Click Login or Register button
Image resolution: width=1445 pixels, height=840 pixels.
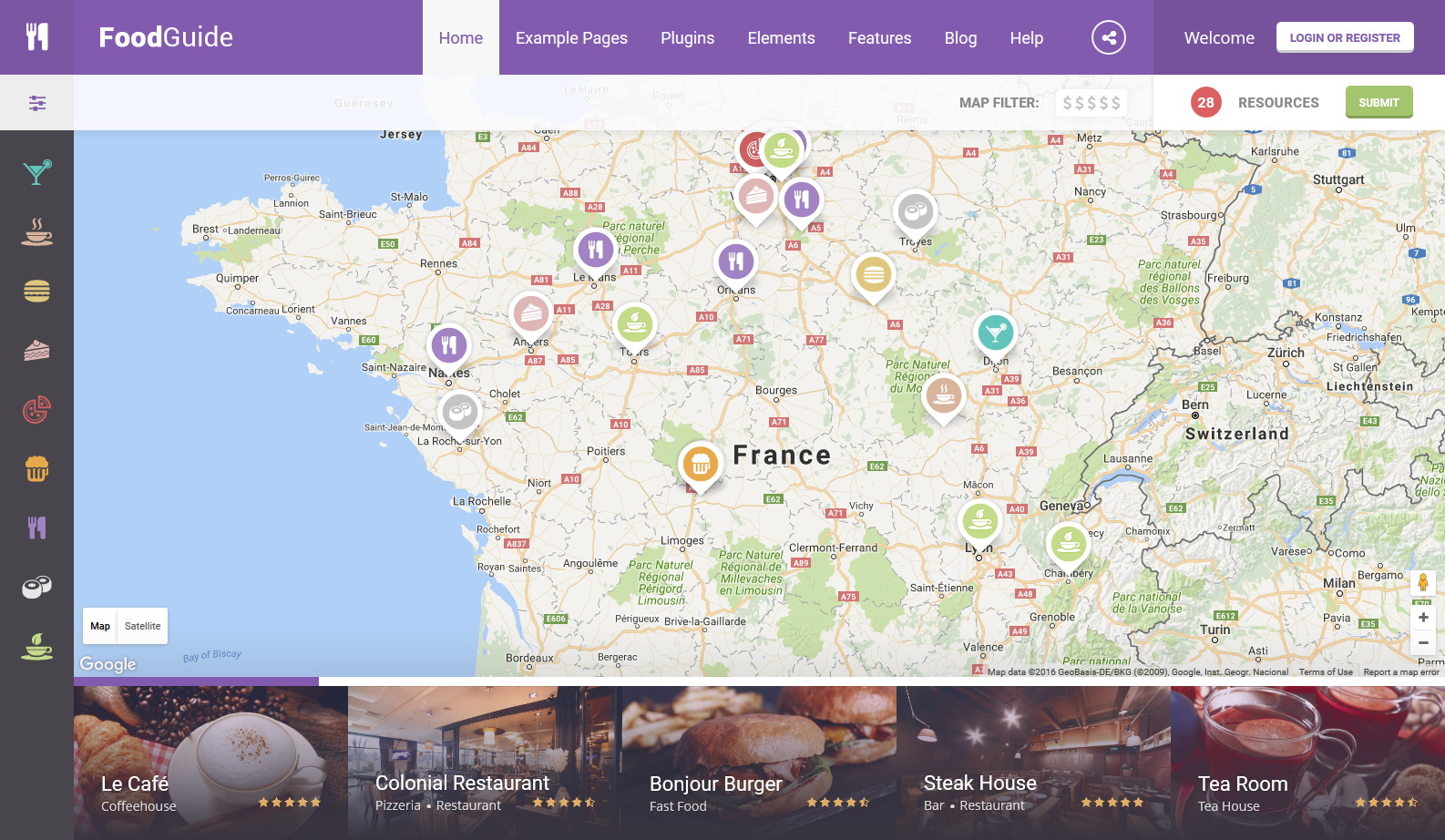(1345, 37)
